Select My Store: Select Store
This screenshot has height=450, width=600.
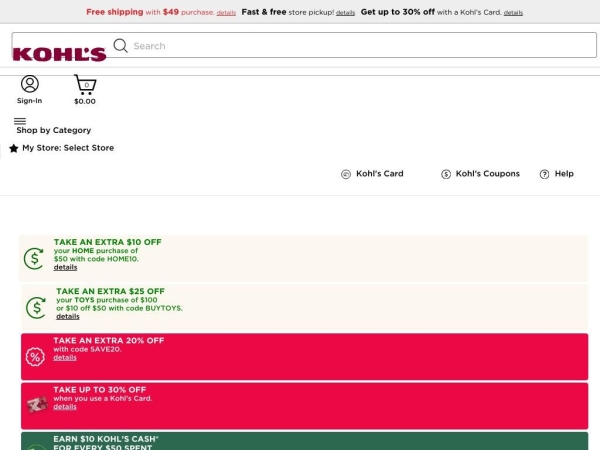coord(68,148)
